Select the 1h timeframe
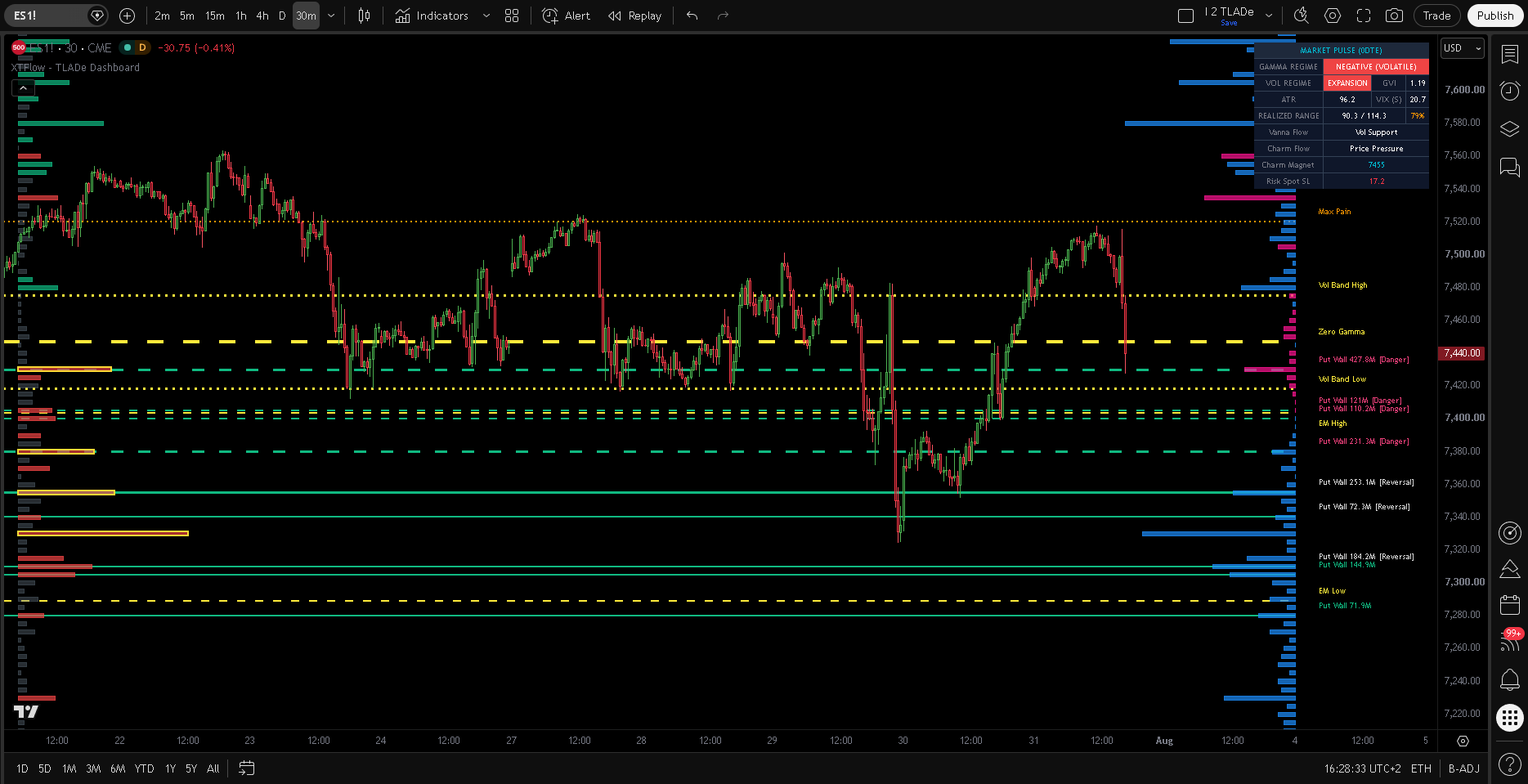Image resolution: width=1528 pixels, height=784 pixels. (x=241, y=16)
